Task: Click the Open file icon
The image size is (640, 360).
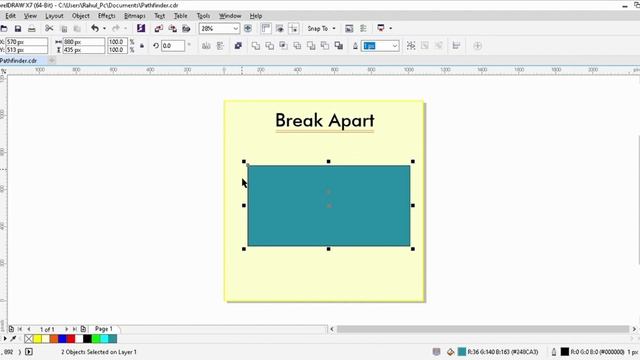Action: pos(4,29)
